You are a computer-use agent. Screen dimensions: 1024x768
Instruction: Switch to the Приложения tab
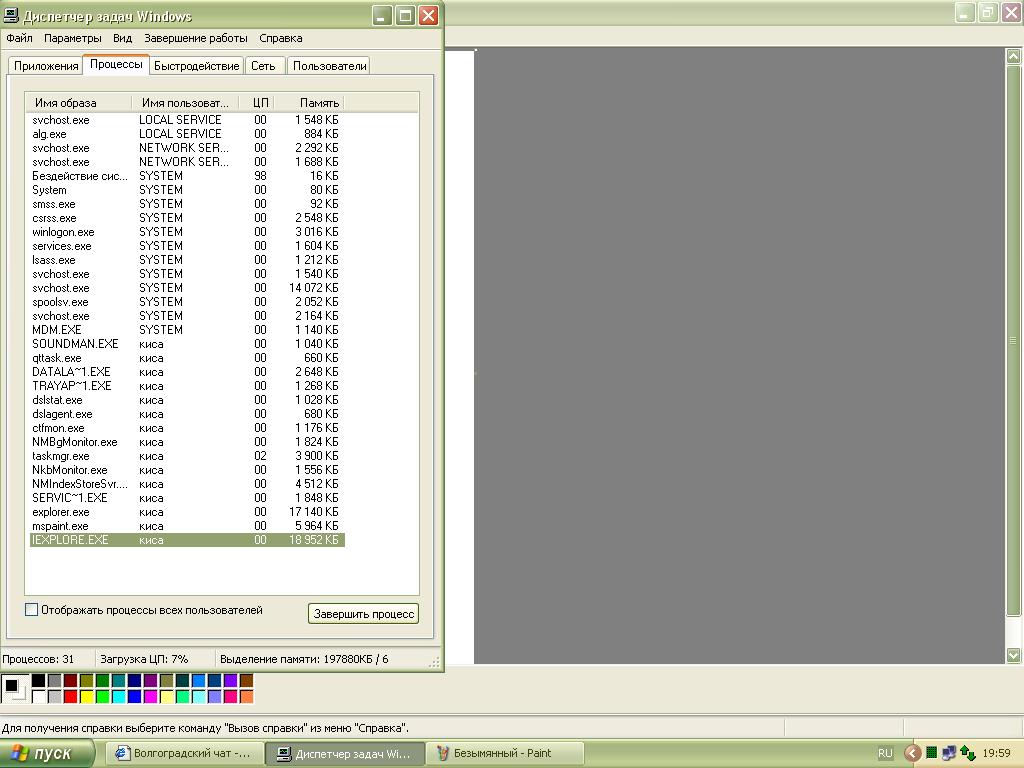(x=46, y=66)
